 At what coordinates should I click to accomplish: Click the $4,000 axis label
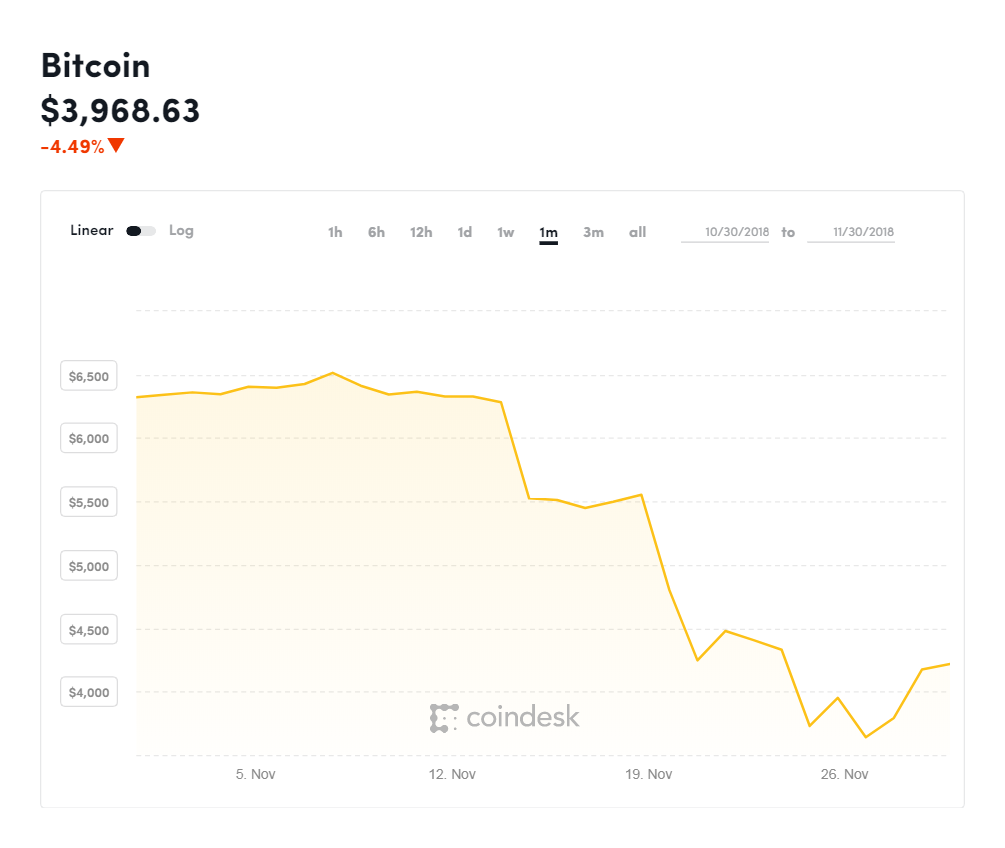tap(88, 691)
